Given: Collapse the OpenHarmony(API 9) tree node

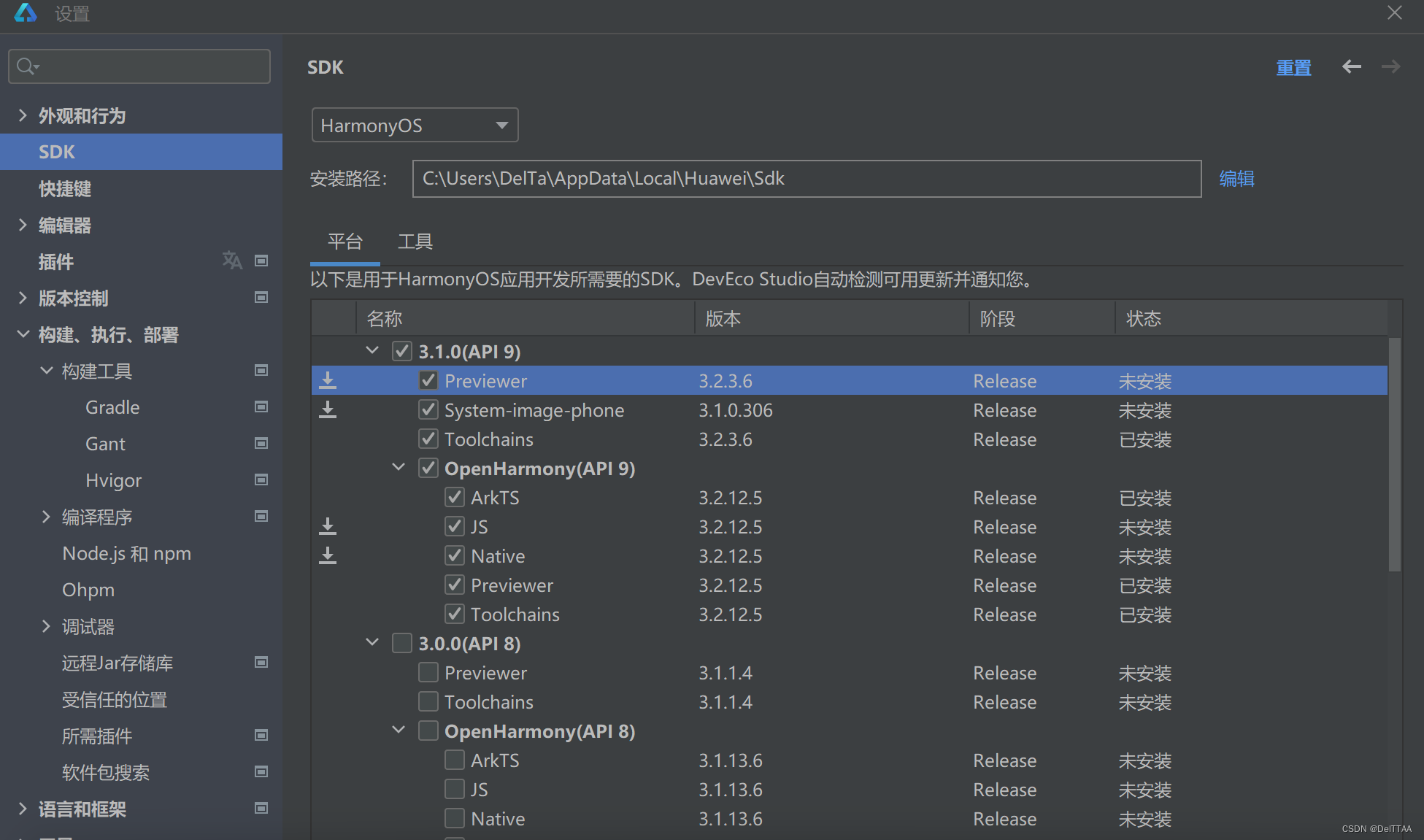Looking at the screenshot, I should coord(399,467).
